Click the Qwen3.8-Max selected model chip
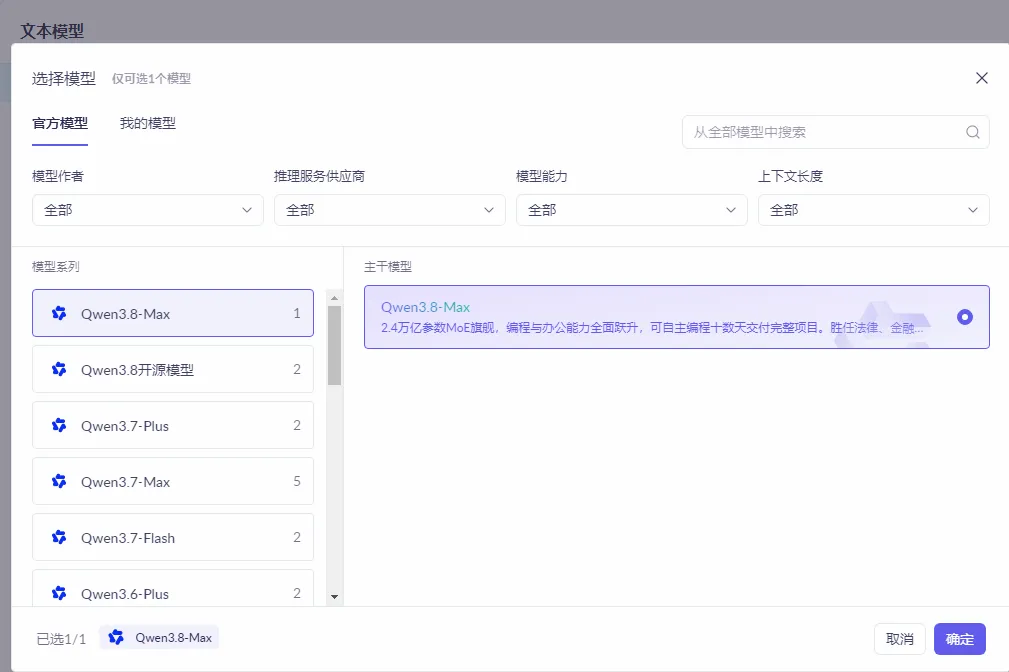The image size is (1009, 672). pyautogui.click(x=159, y=637)
